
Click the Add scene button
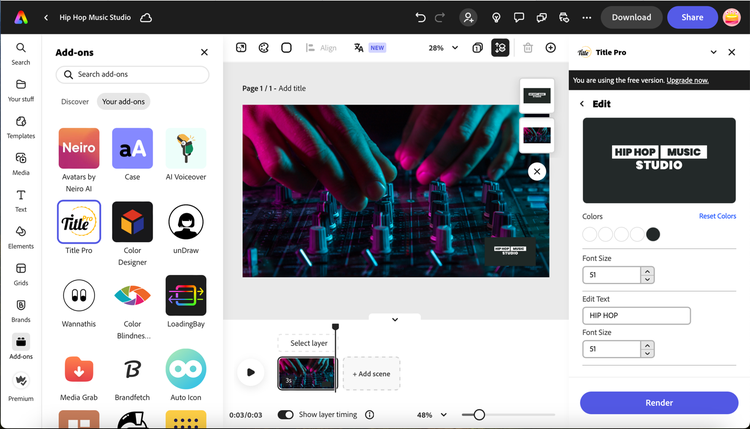coord(371,374)
